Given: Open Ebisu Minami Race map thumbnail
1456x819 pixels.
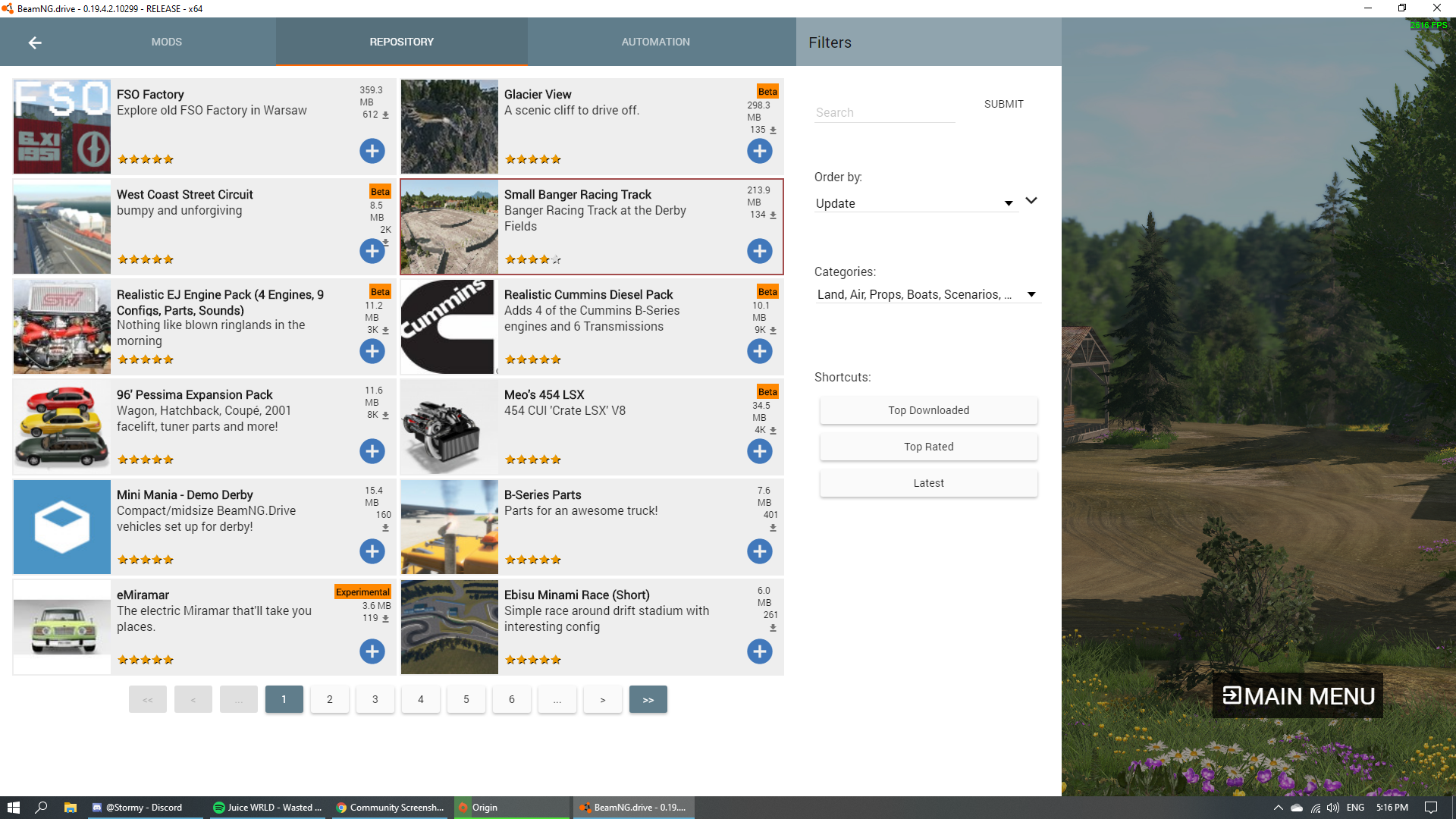Looking at the screenshot, I should pos(450,627).
